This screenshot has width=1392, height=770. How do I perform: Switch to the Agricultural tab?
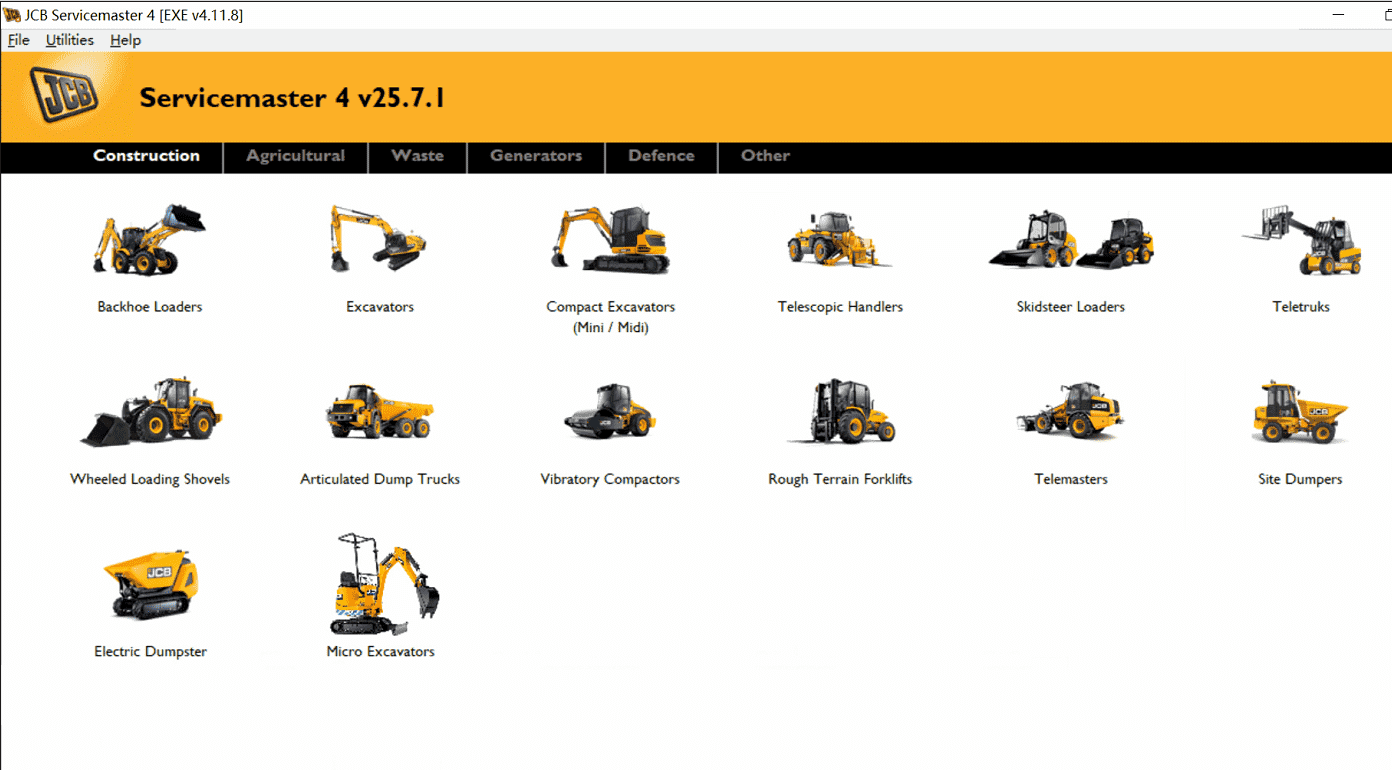[x=296, y=157]
